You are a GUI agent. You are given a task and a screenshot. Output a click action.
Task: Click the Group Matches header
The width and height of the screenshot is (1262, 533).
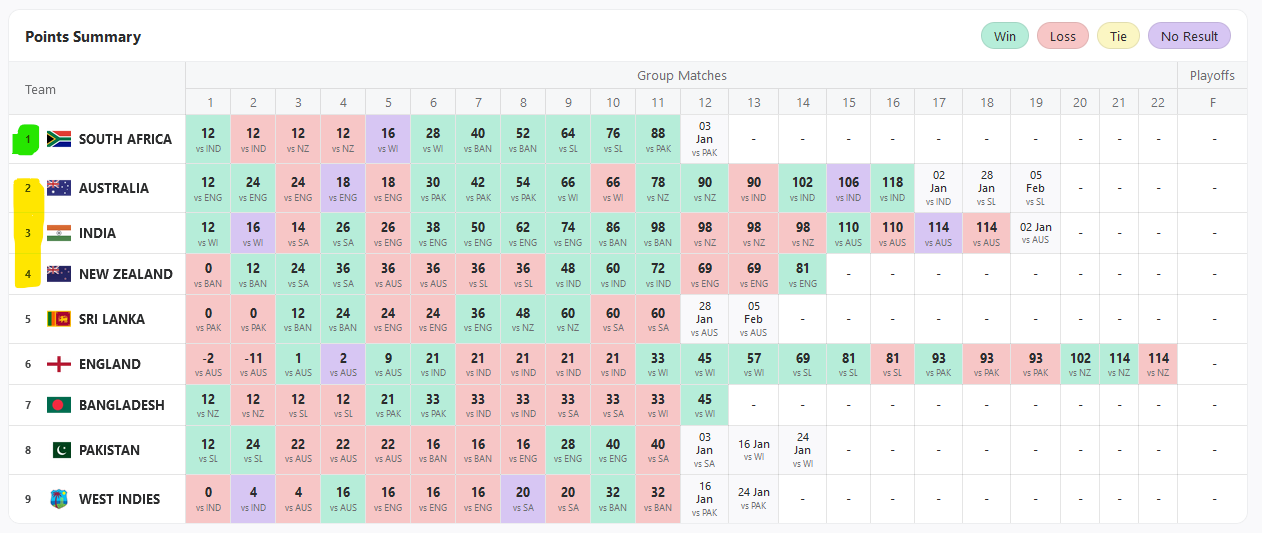[681, 75]
